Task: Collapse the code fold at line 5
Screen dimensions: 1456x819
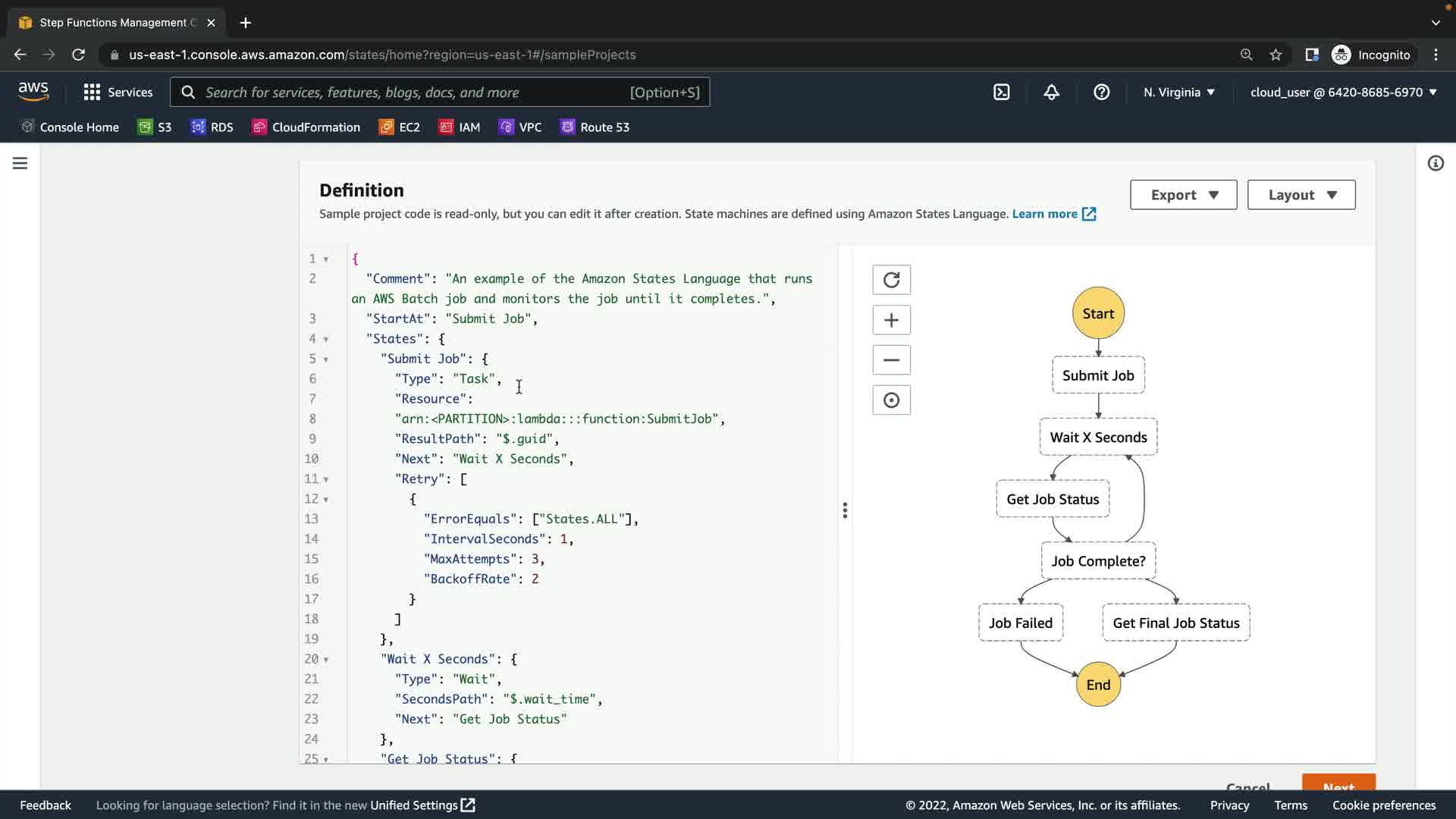Action: [x=326, y=359]
